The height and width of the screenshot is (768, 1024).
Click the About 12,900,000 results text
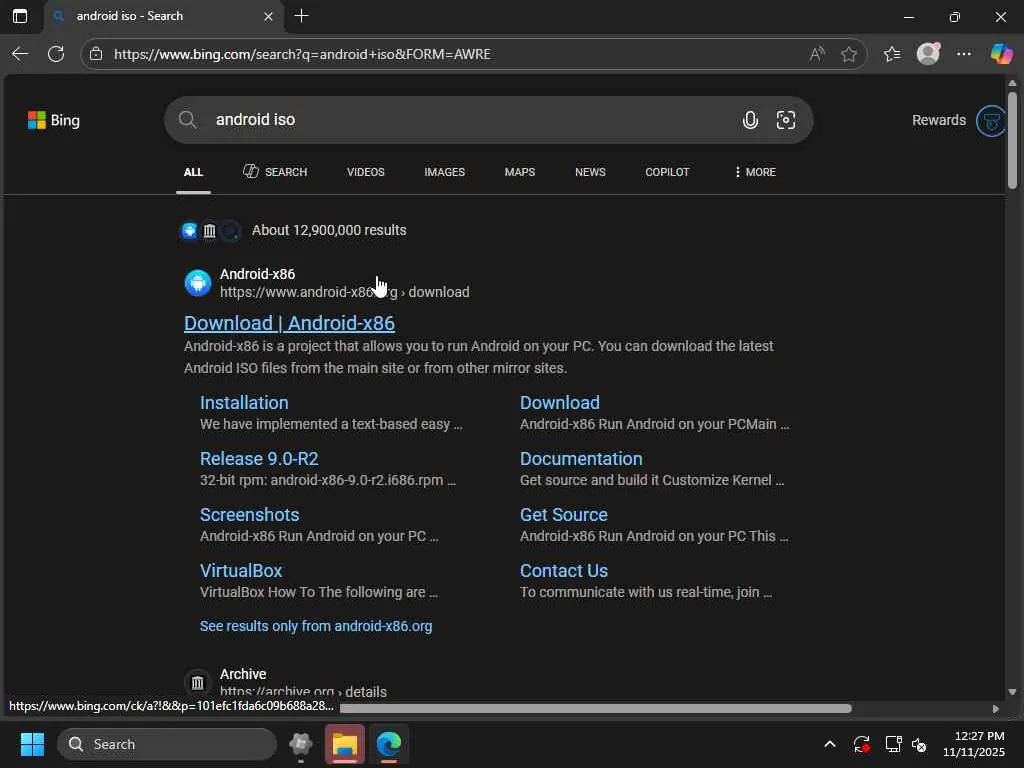329,231
